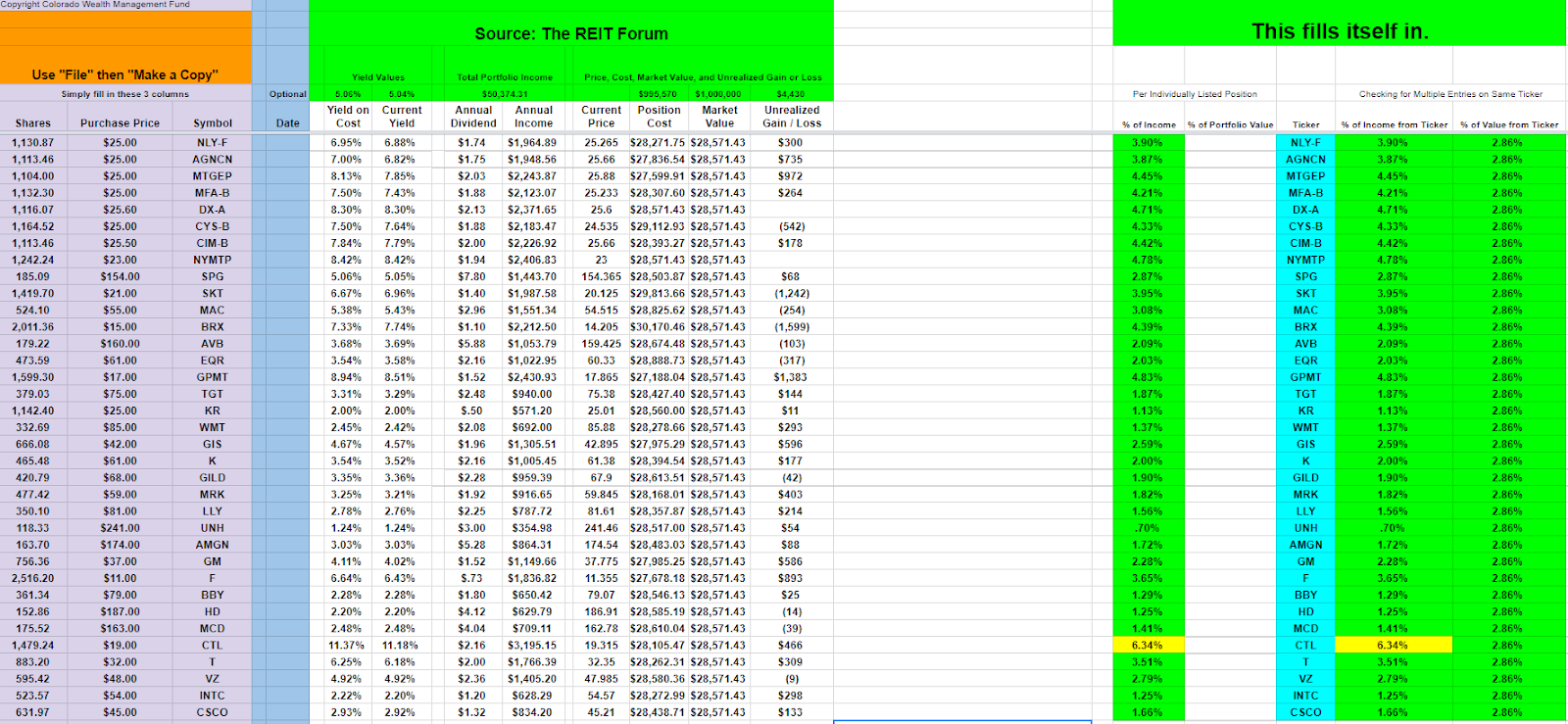
Task: Select the 11.37% yield on cost cell
Action: [347, 646]
